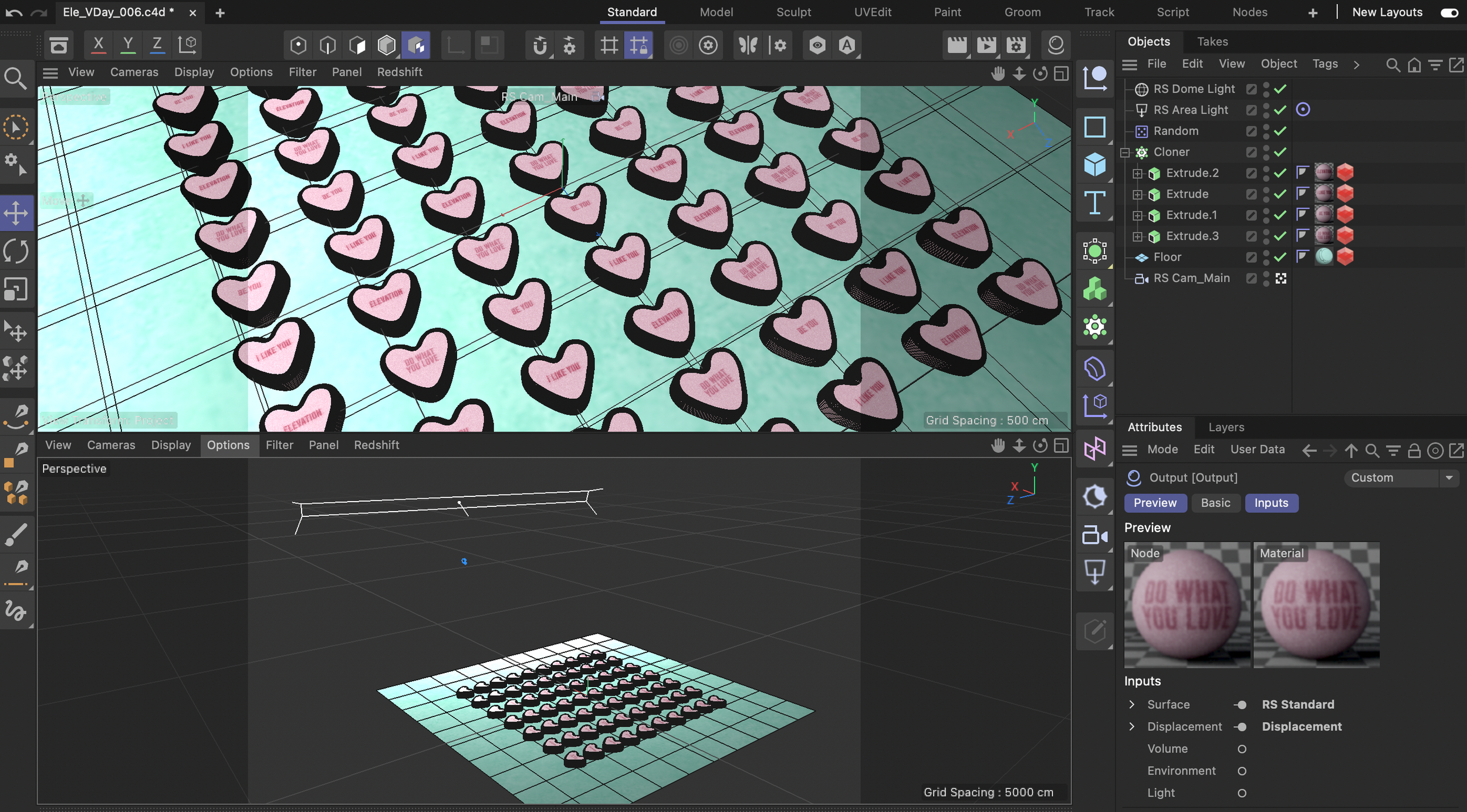1467x812 pixels.
Task: Toggle the RS Dome Light enable checkmark
Action: [x=1280, y=89]
